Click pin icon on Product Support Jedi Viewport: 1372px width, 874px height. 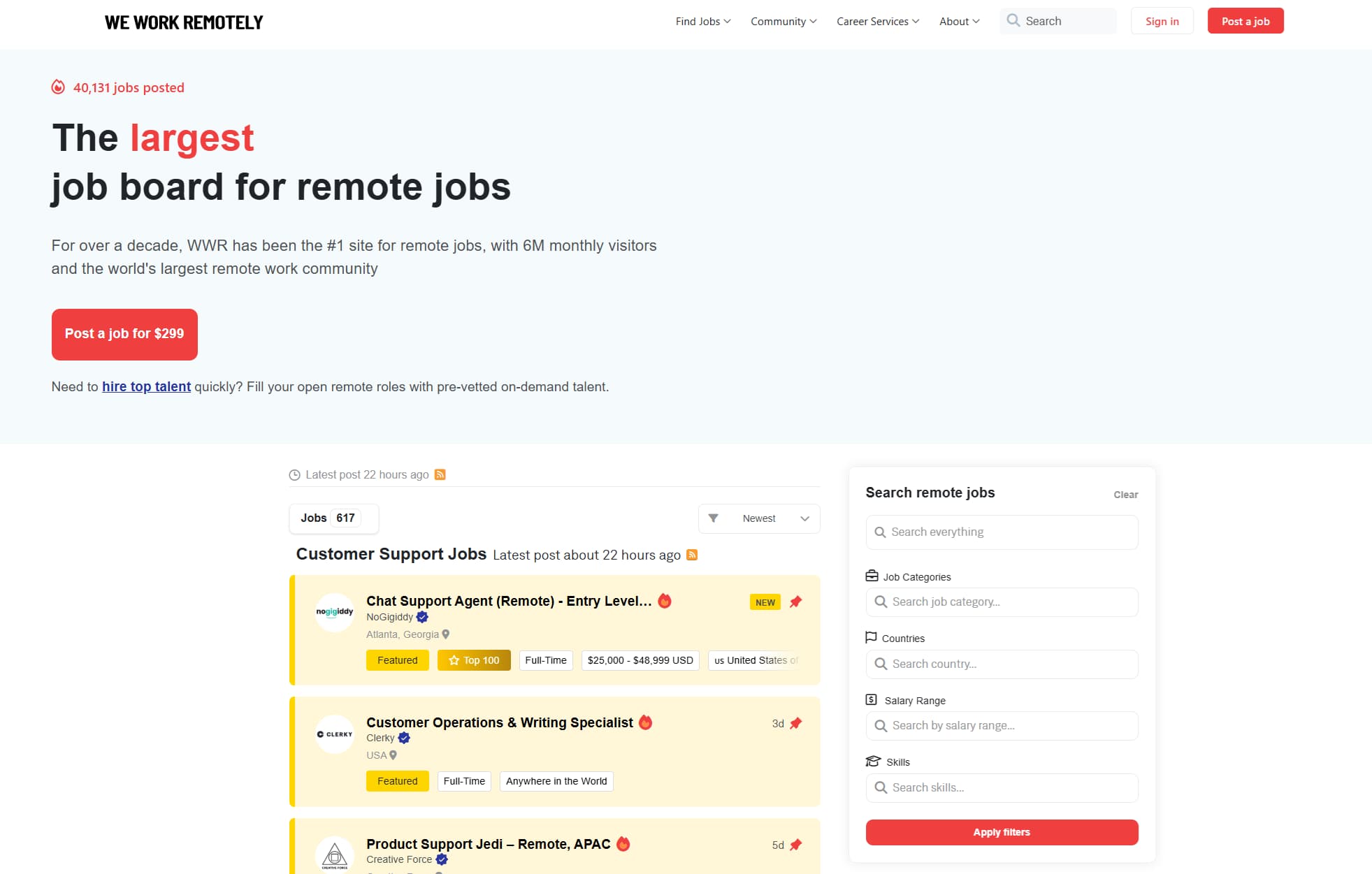pos(795,845)
